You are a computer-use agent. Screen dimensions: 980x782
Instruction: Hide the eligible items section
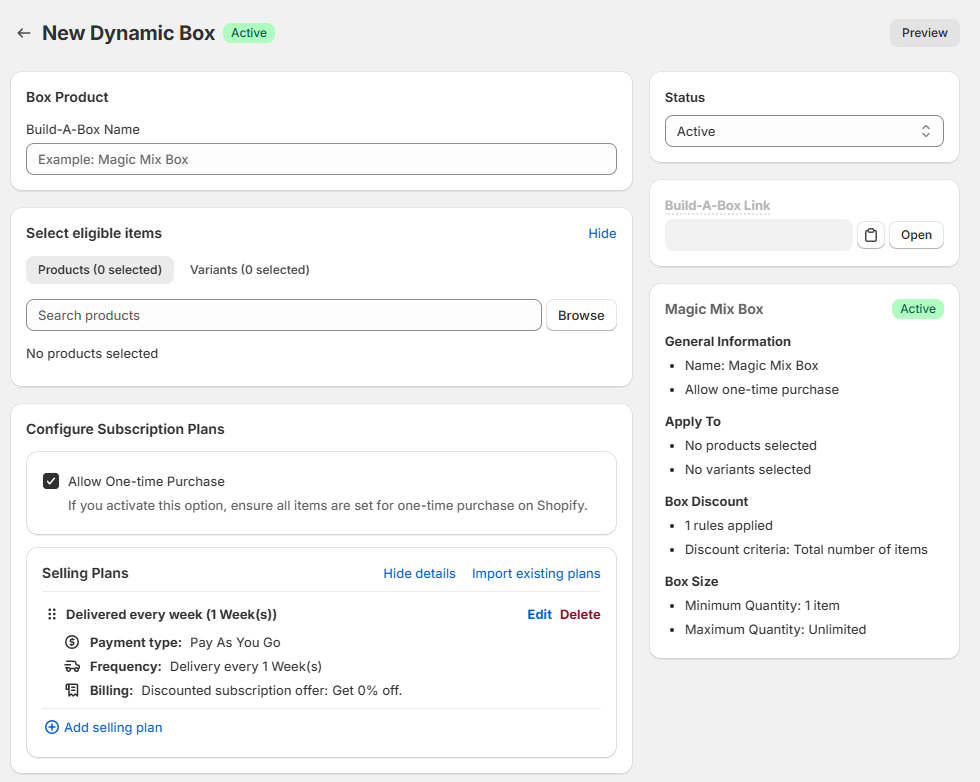[602, 233]
